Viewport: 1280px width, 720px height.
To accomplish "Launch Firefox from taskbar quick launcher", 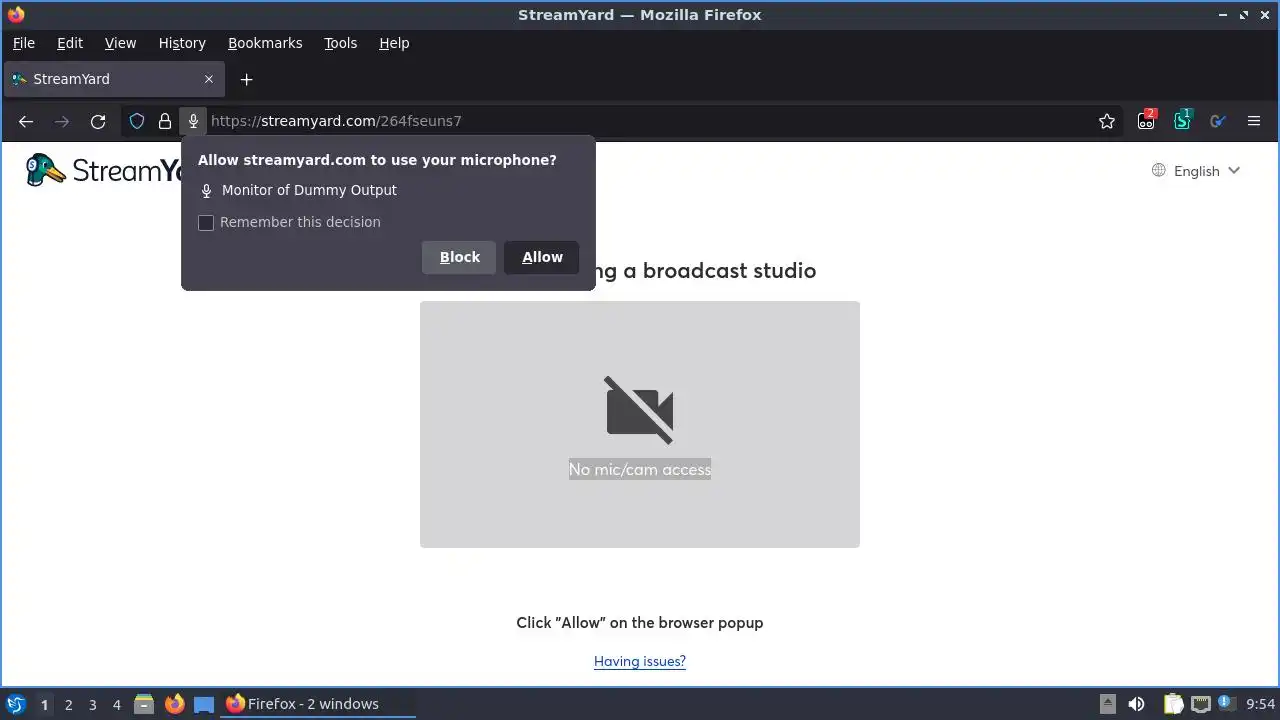I will (175, 704).
